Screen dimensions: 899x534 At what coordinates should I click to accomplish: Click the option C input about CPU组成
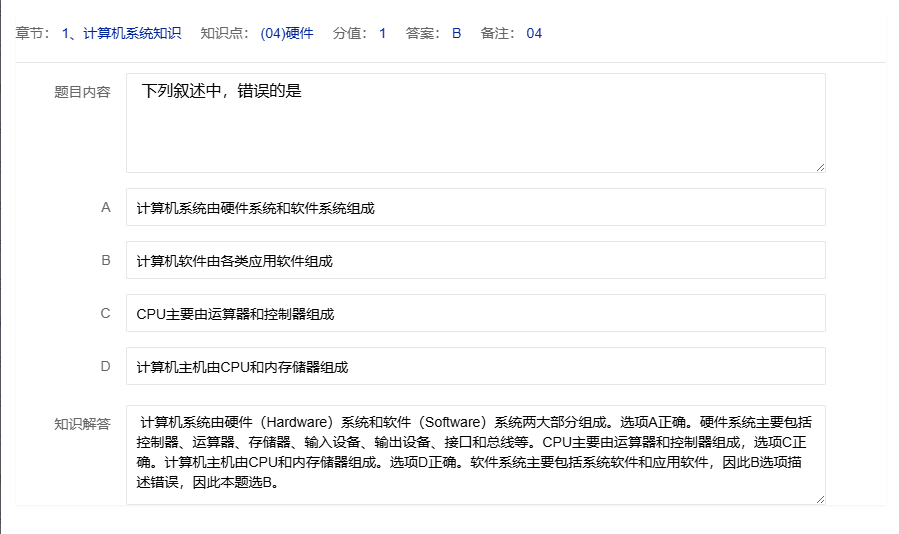click(x=475, y=314)
